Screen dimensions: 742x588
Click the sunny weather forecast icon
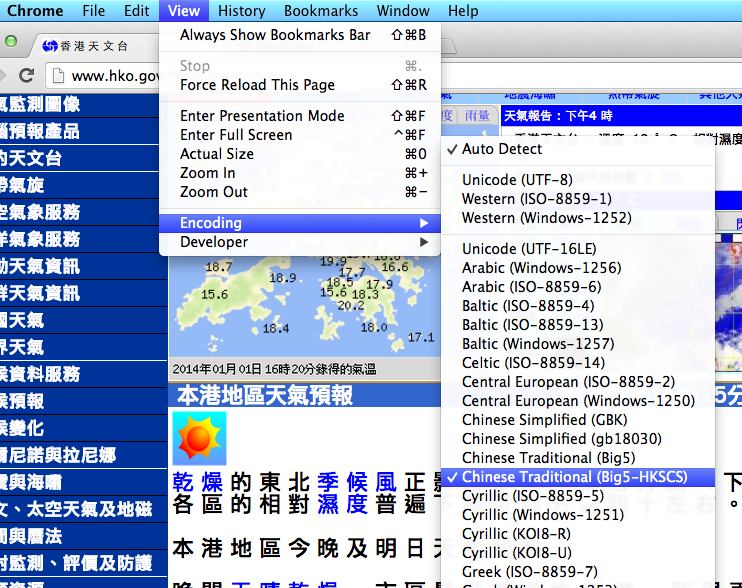(x=199, y=438)
